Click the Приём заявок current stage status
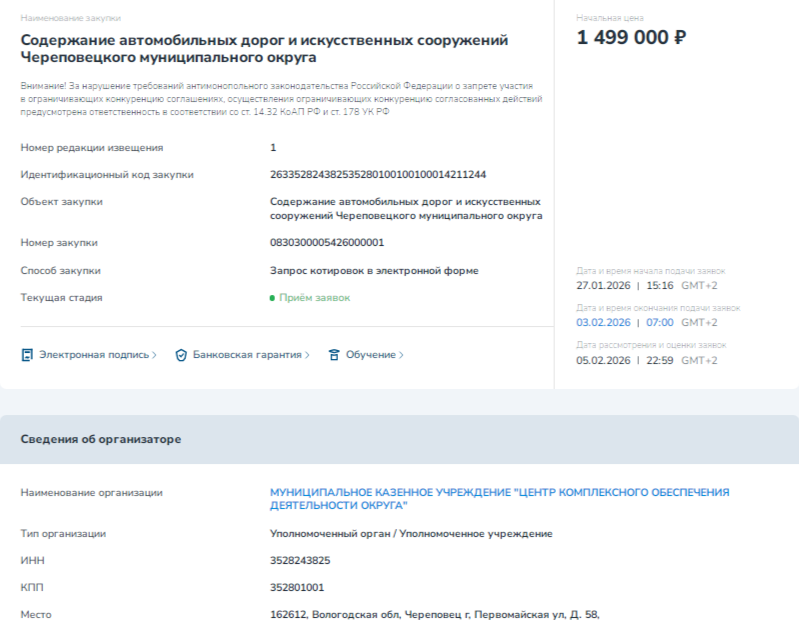The height and width of the screenshot is (620, 799). coord(314,298)
